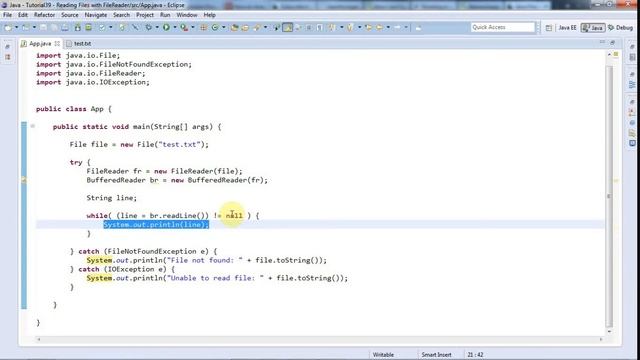Click the Open Task toolbar icon
This screenshot has width=640, height=360.
tap(245, 27)
